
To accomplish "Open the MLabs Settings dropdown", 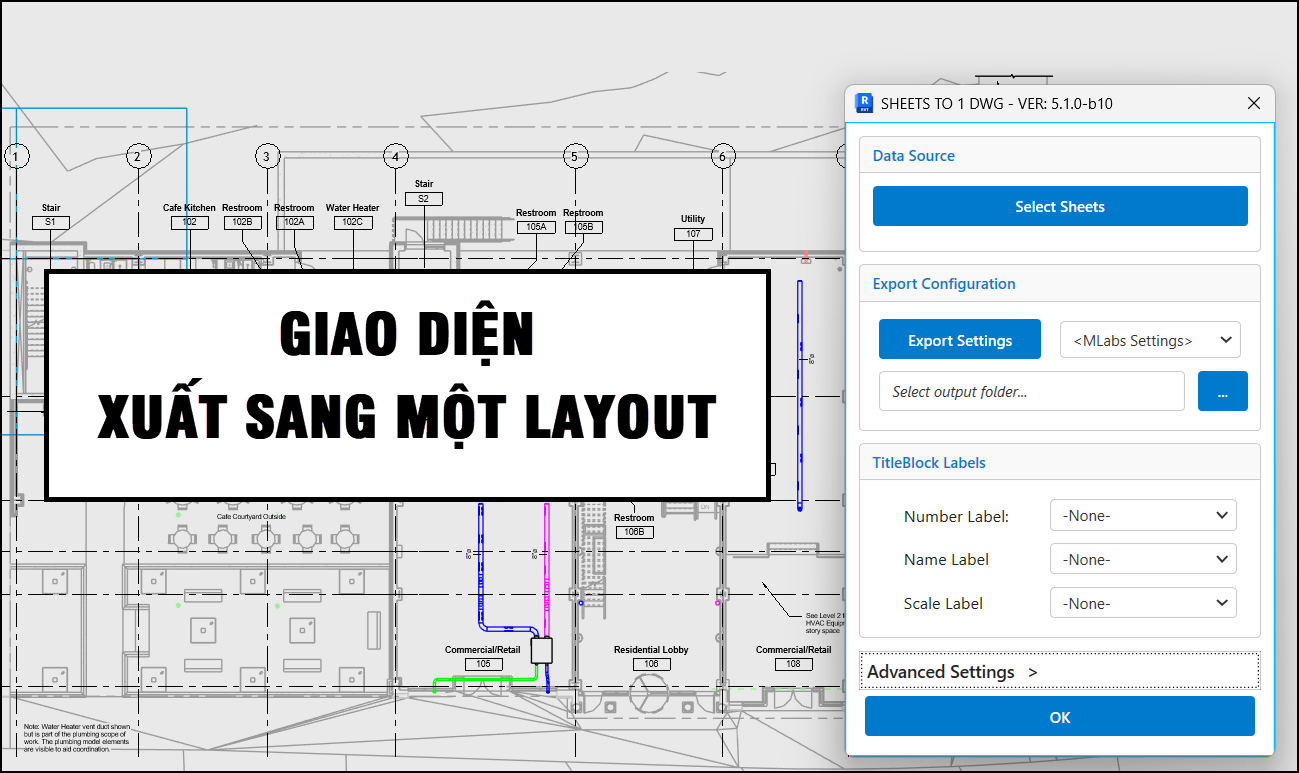I will [1150, 340].
